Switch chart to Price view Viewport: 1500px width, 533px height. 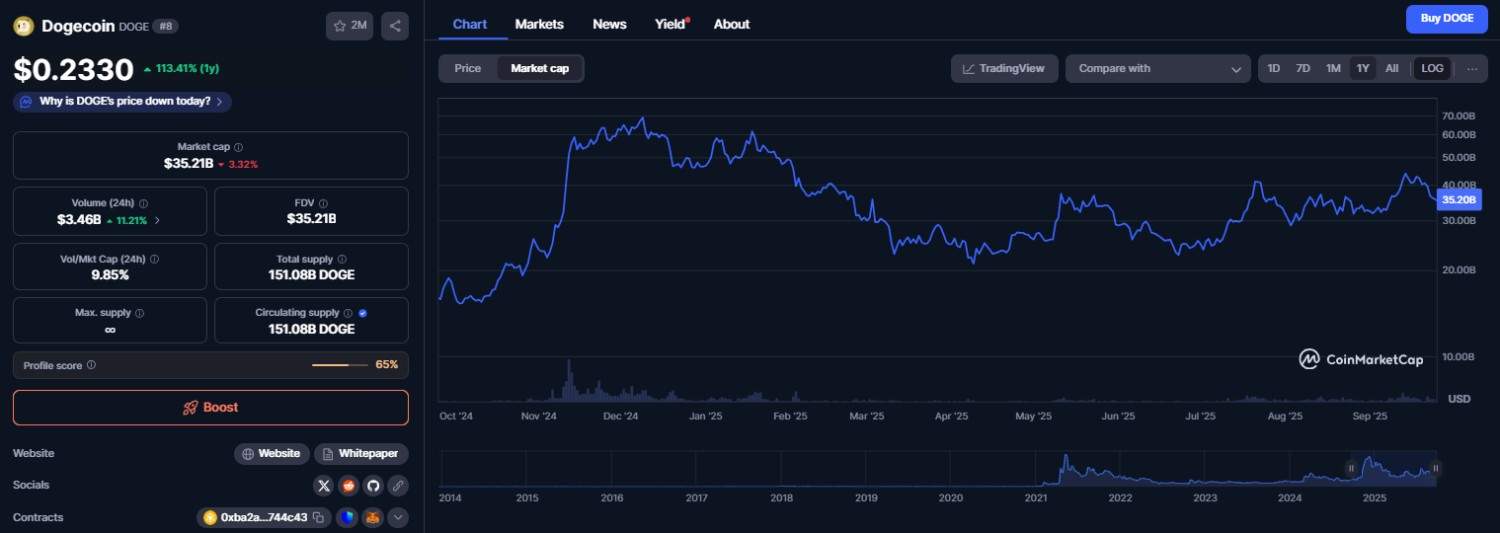468,68
